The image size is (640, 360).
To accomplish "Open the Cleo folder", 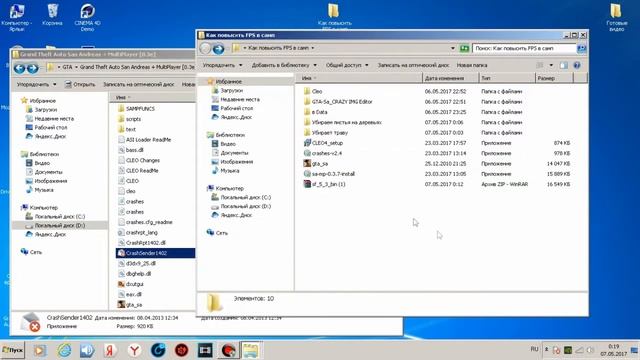I will click(x=313, y=91).
